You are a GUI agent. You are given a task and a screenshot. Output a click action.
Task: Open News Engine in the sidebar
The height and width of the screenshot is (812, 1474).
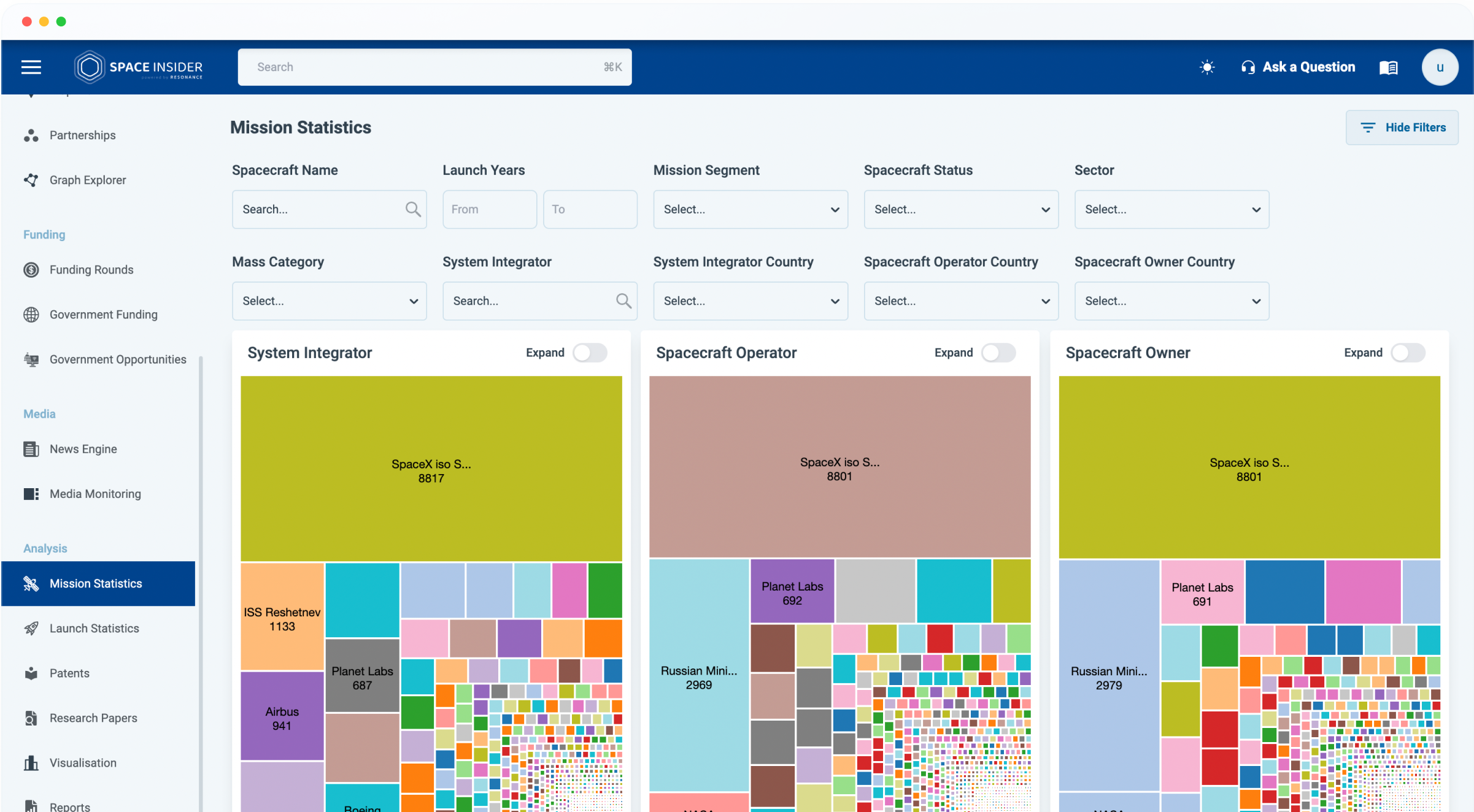coord(98,448)
